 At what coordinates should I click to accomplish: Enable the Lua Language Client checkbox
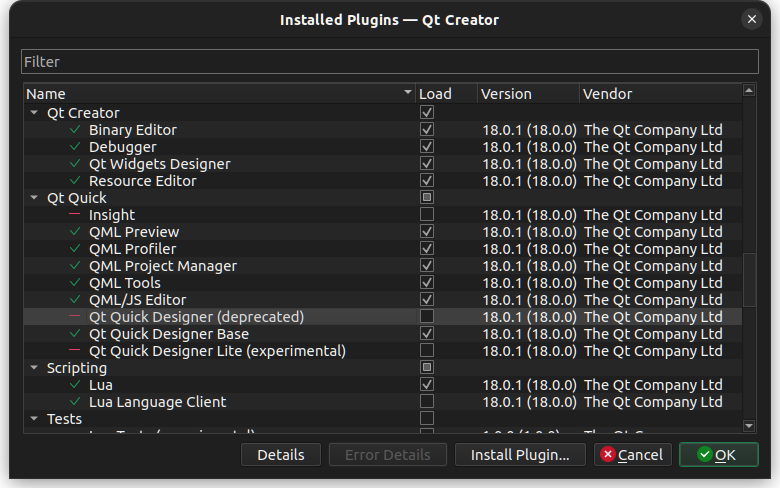427,401
